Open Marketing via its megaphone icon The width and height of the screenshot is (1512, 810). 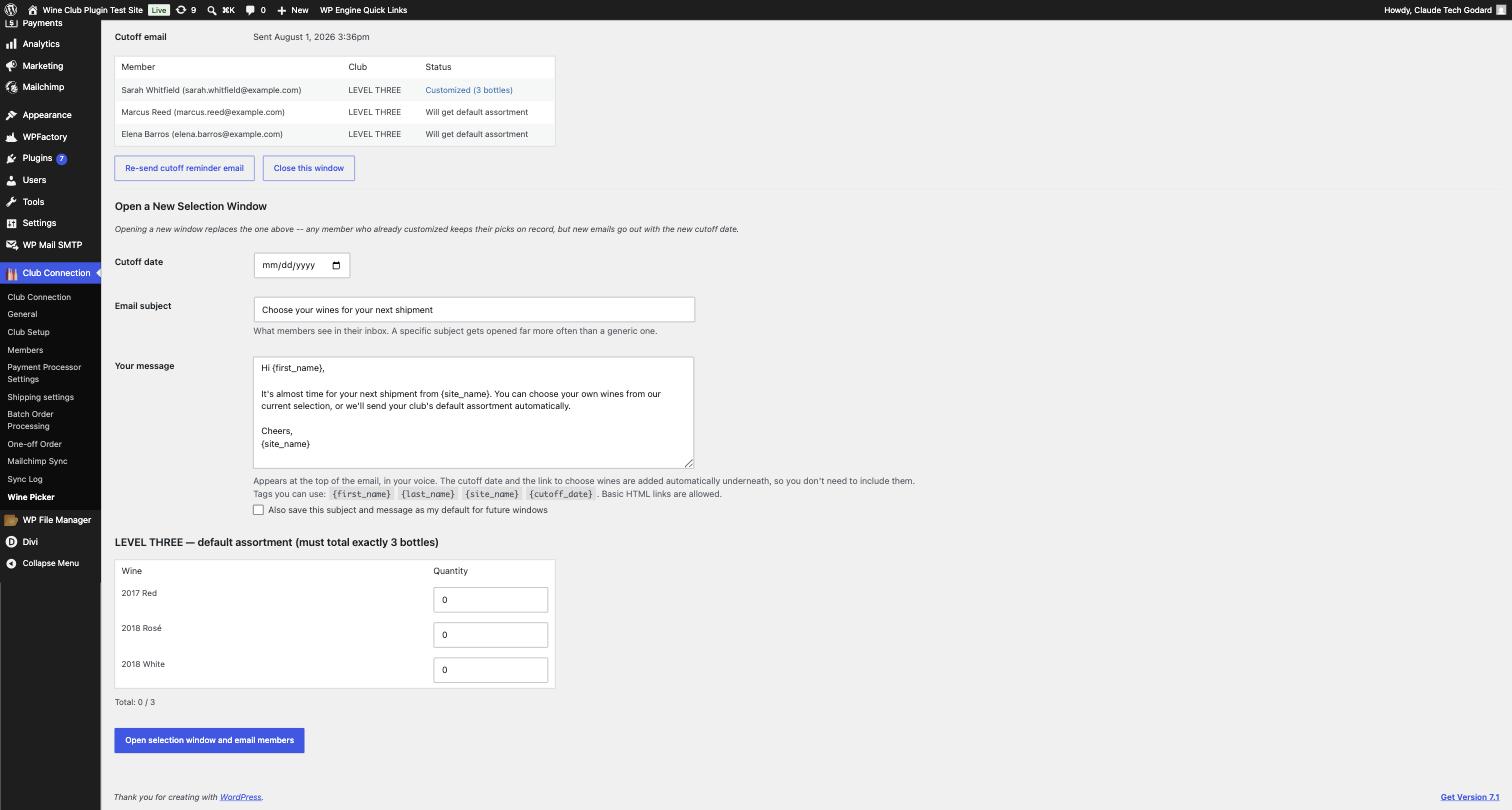tap(11, 66)
